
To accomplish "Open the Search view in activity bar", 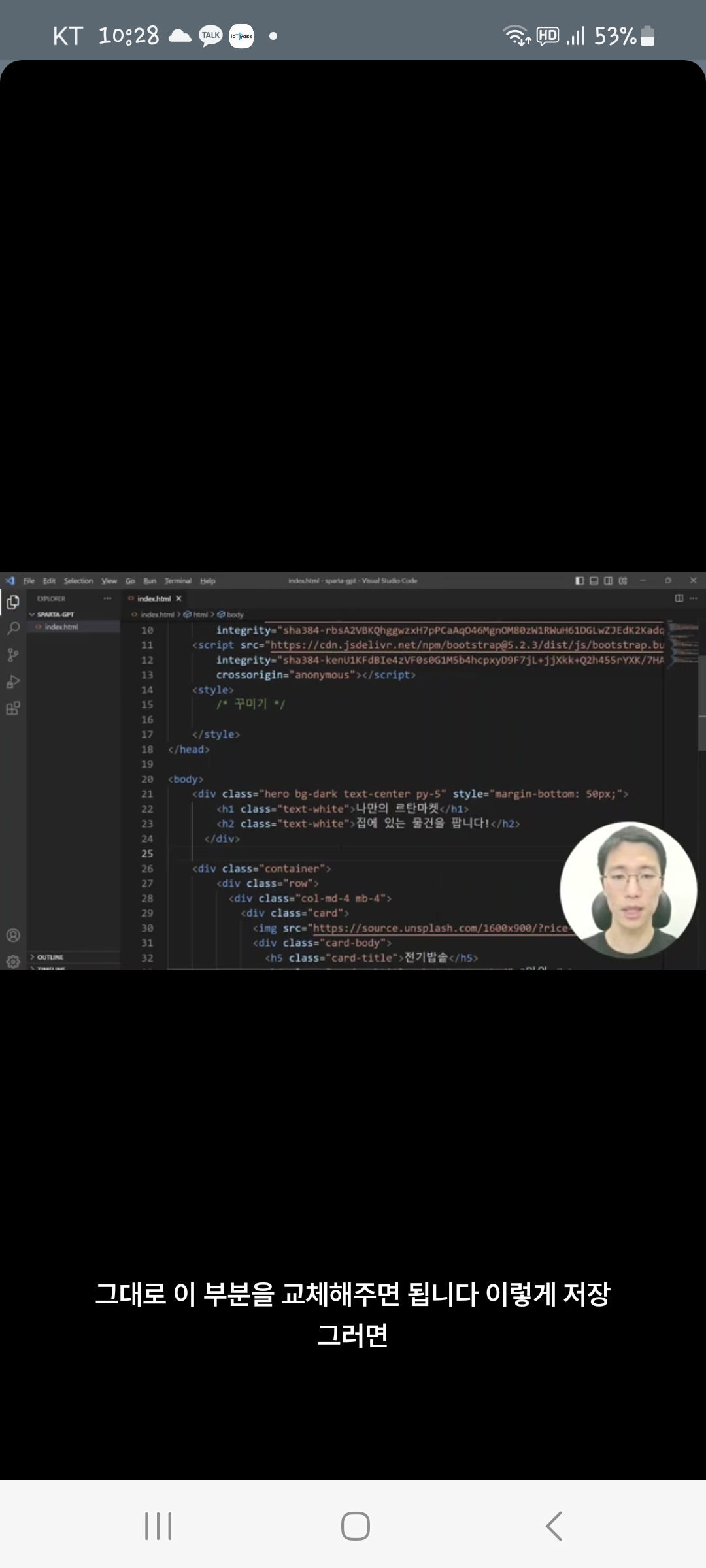I will [x=12, y=629].
